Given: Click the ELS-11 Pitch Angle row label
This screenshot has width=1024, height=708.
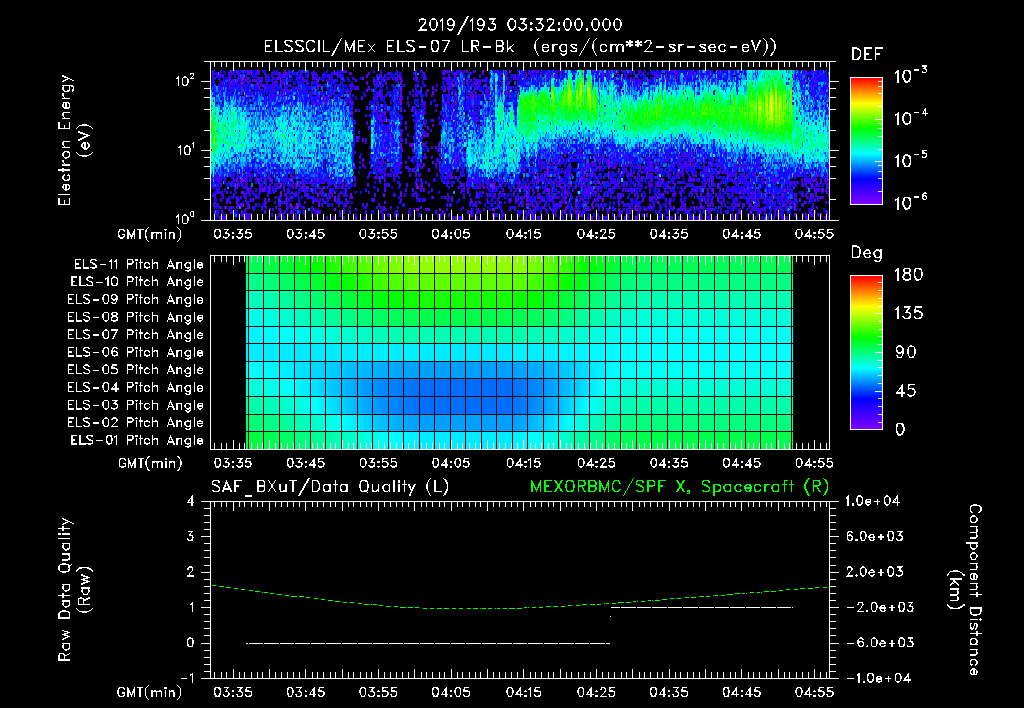Looking at the screenshot, I should (x=138, y=265).
